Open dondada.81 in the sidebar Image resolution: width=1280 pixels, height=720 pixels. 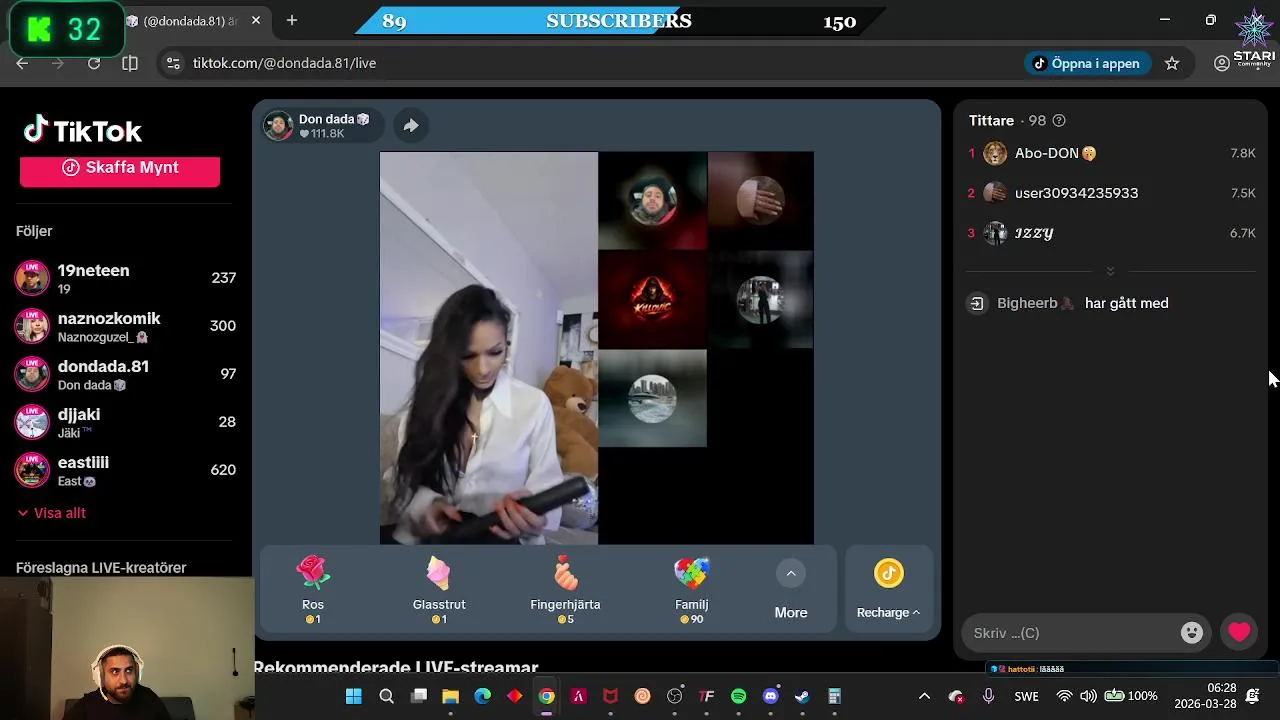point(125,373)
